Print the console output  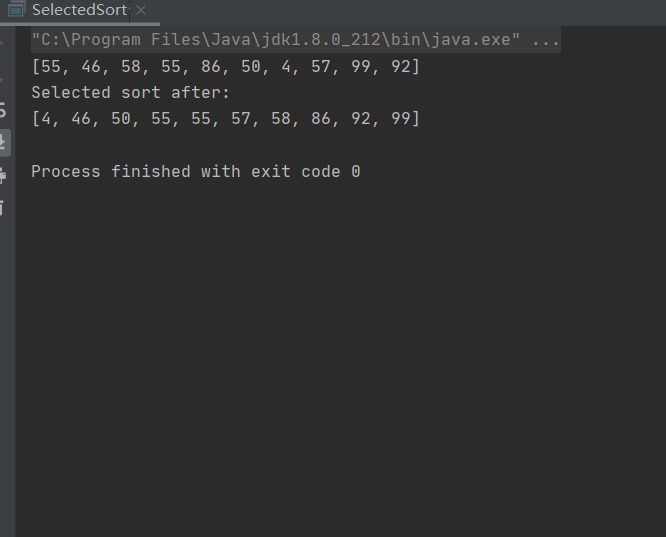pos(3,175)
